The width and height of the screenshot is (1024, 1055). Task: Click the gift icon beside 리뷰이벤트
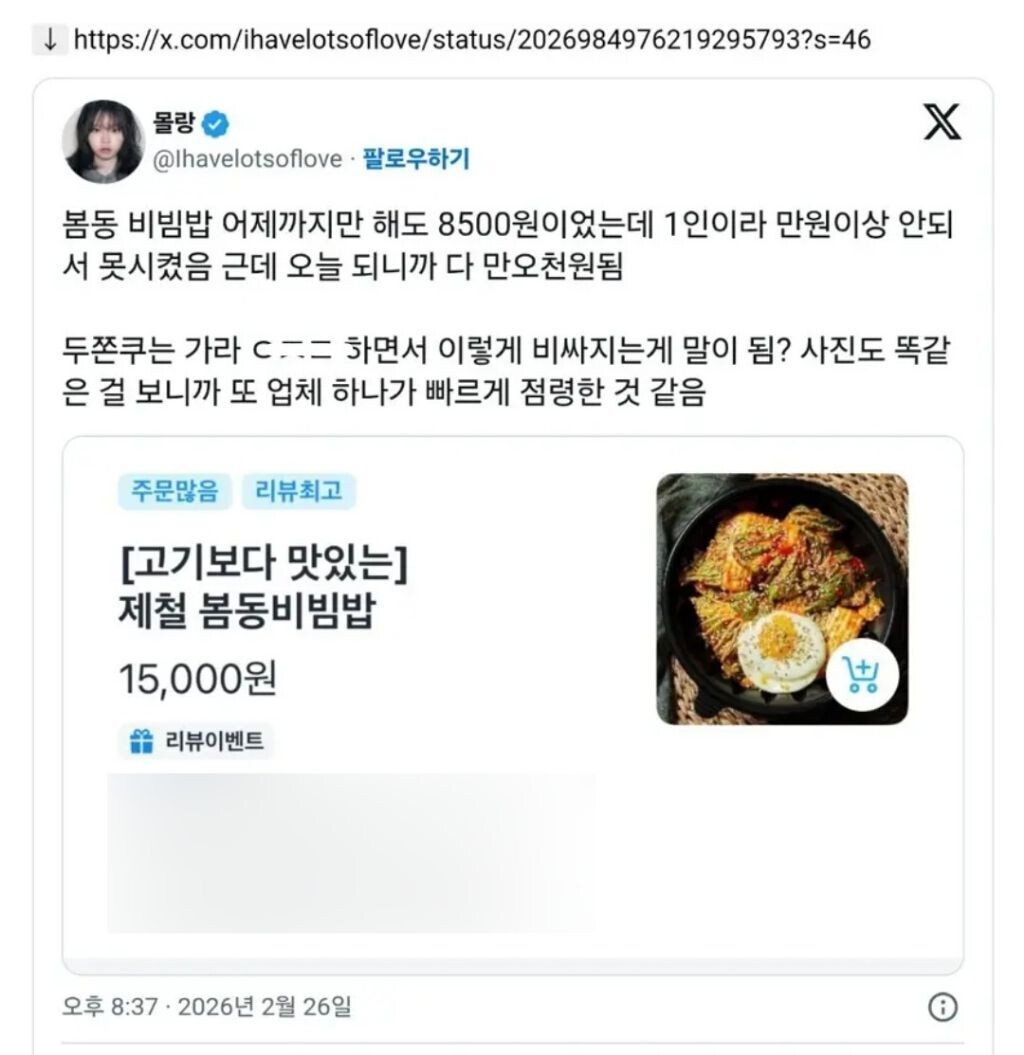pyautogui.click(x=141, y=741)
